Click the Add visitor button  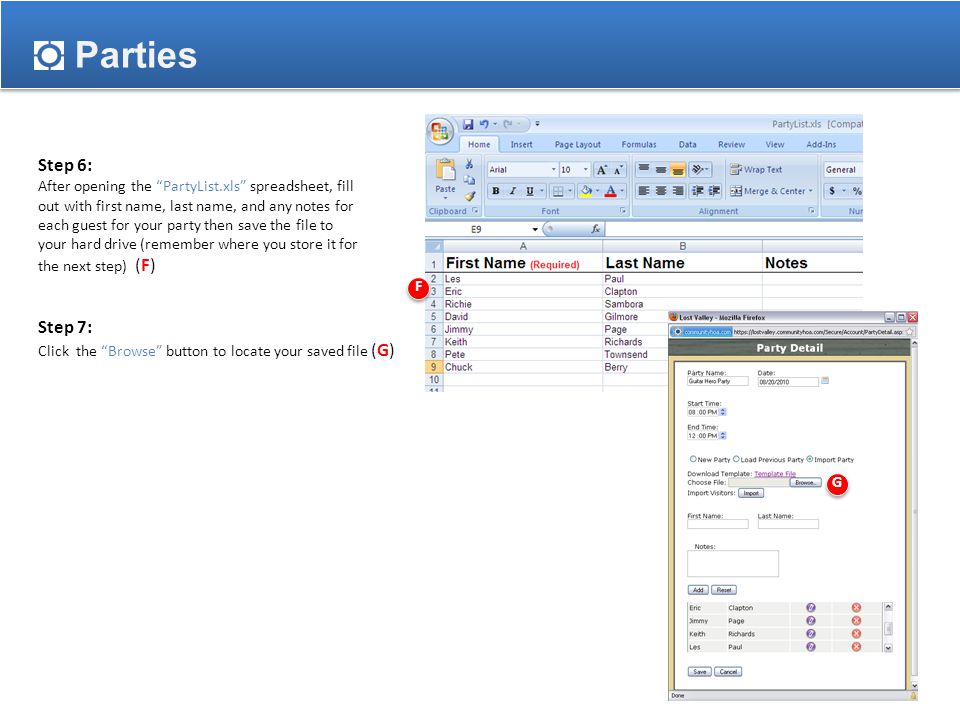click(x=698, y=590)
